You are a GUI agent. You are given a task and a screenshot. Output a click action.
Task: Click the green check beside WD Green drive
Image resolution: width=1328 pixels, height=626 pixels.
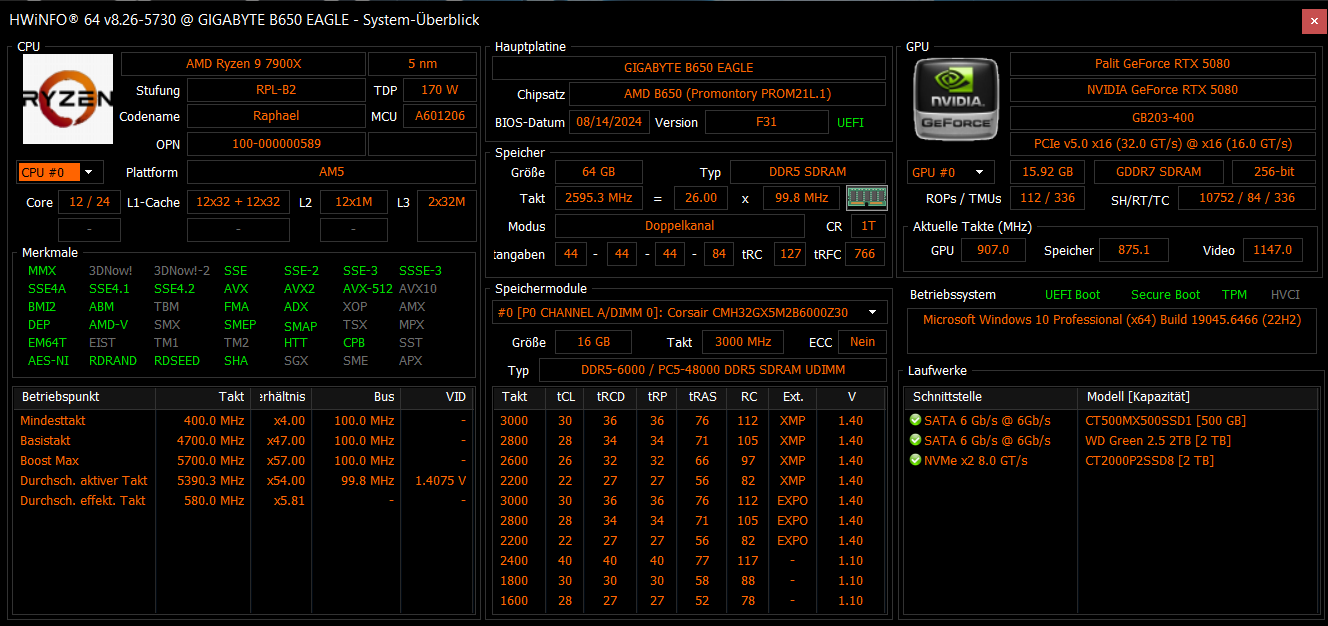click(915, 440)
